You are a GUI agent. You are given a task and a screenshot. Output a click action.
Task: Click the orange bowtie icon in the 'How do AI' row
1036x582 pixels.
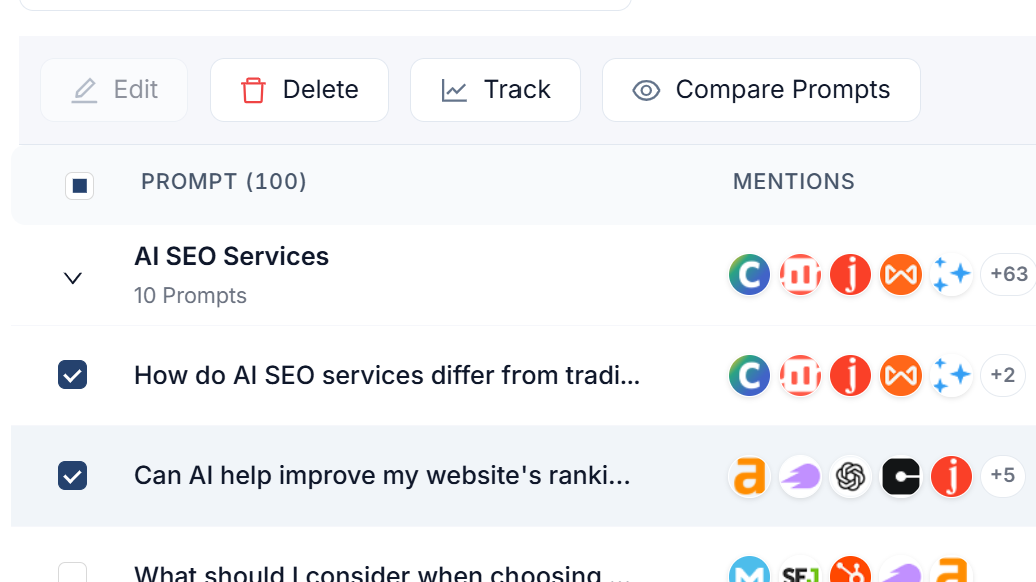[x=901, y=375]
